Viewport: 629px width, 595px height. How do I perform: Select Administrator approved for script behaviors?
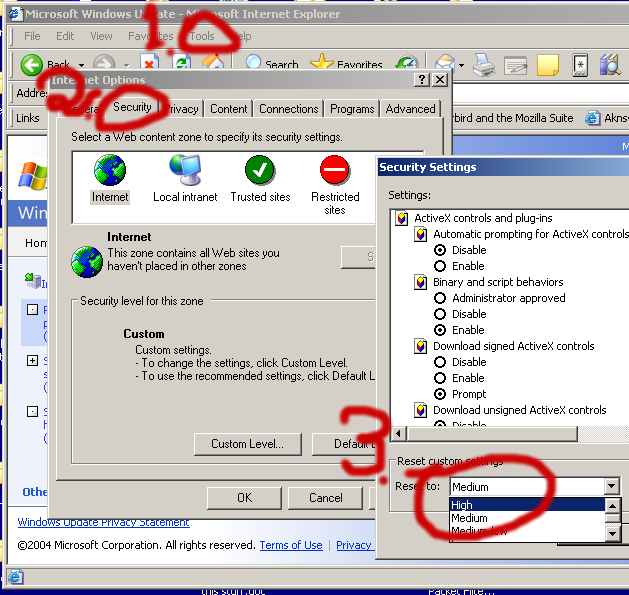(x=440, y=298)
